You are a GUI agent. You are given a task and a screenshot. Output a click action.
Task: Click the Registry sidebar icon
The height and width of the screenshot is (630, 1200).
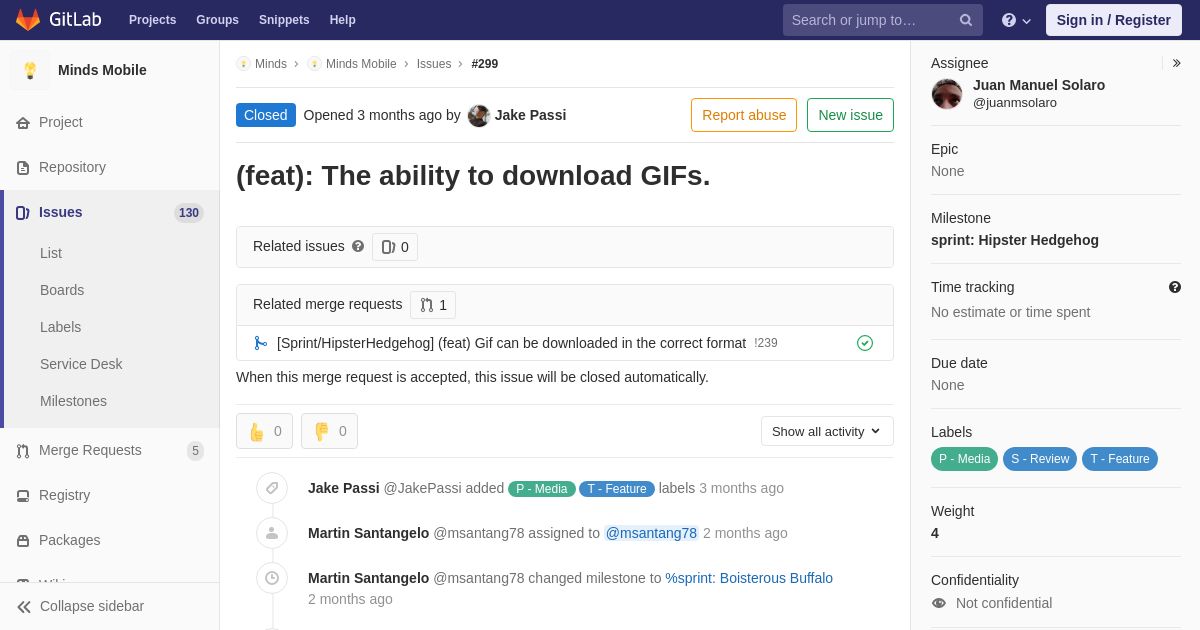point(23,495)
